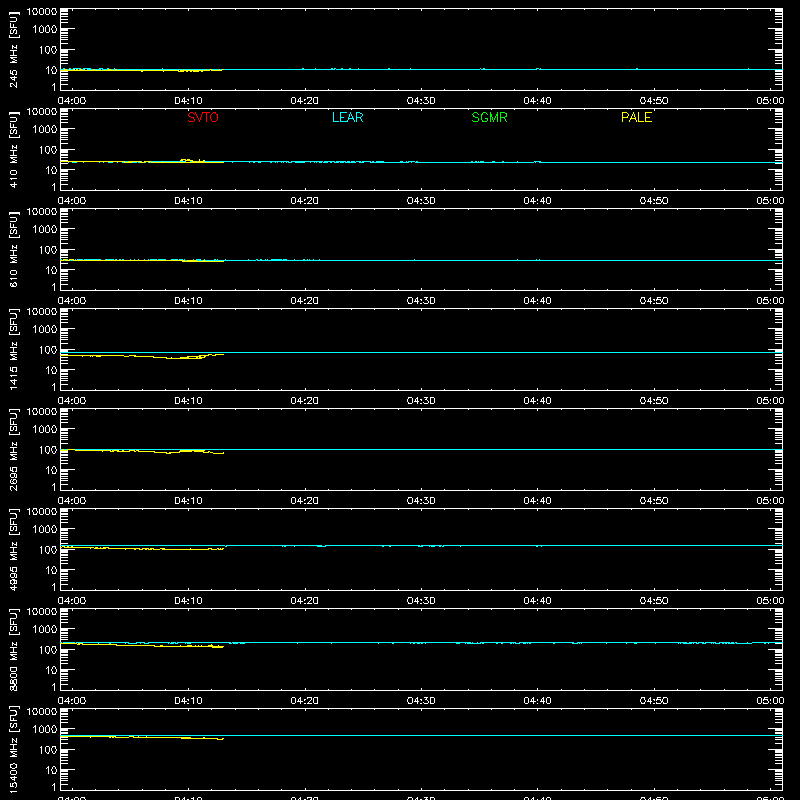Screen dimensions: 800x800
Task: Select the 1415 MHz [SFU] axis title
Action: [x=13, y=350]
